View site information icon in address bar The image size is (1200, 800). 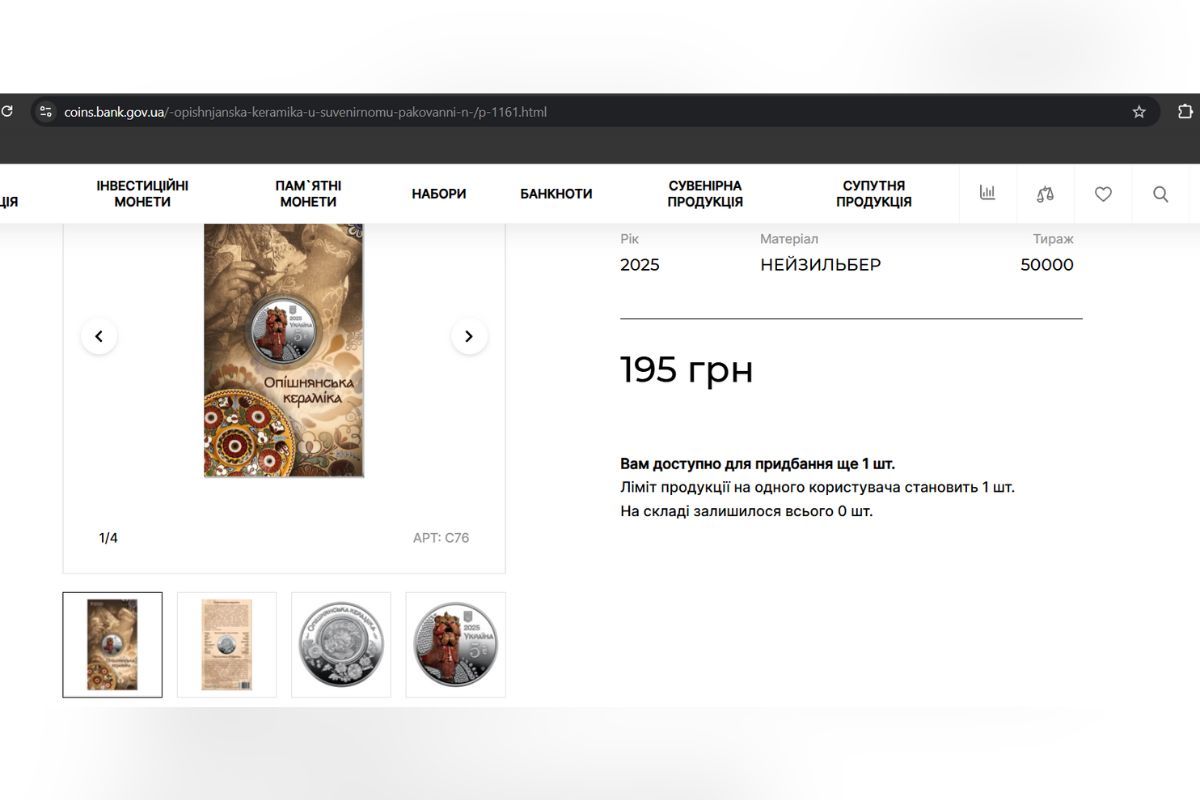45,112
